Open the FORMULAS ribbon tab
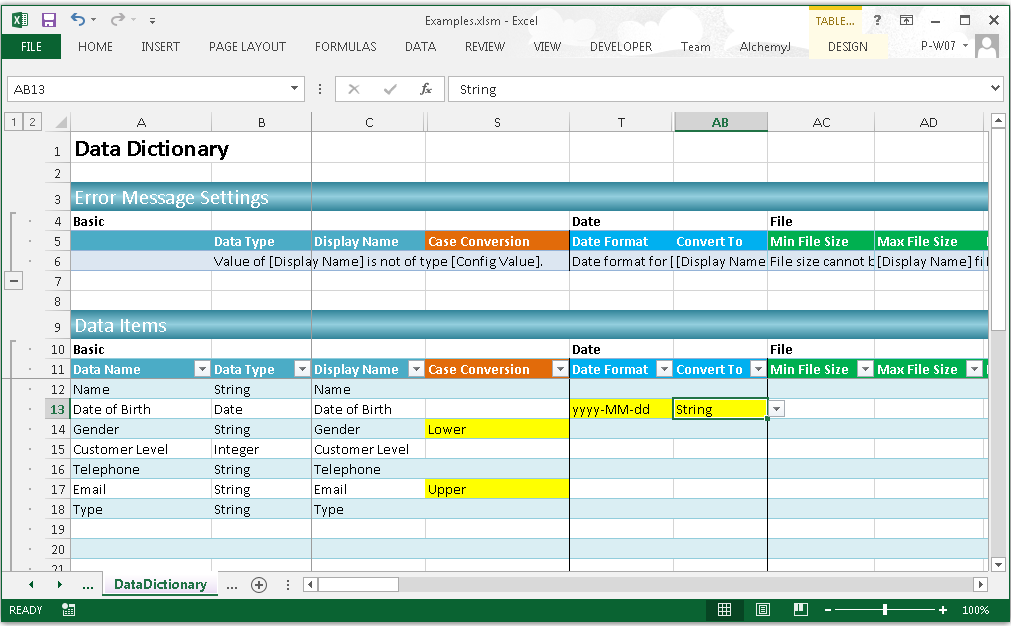Image resolution: width=1011 pixels, height=626 pixels. tap(345, 47)
